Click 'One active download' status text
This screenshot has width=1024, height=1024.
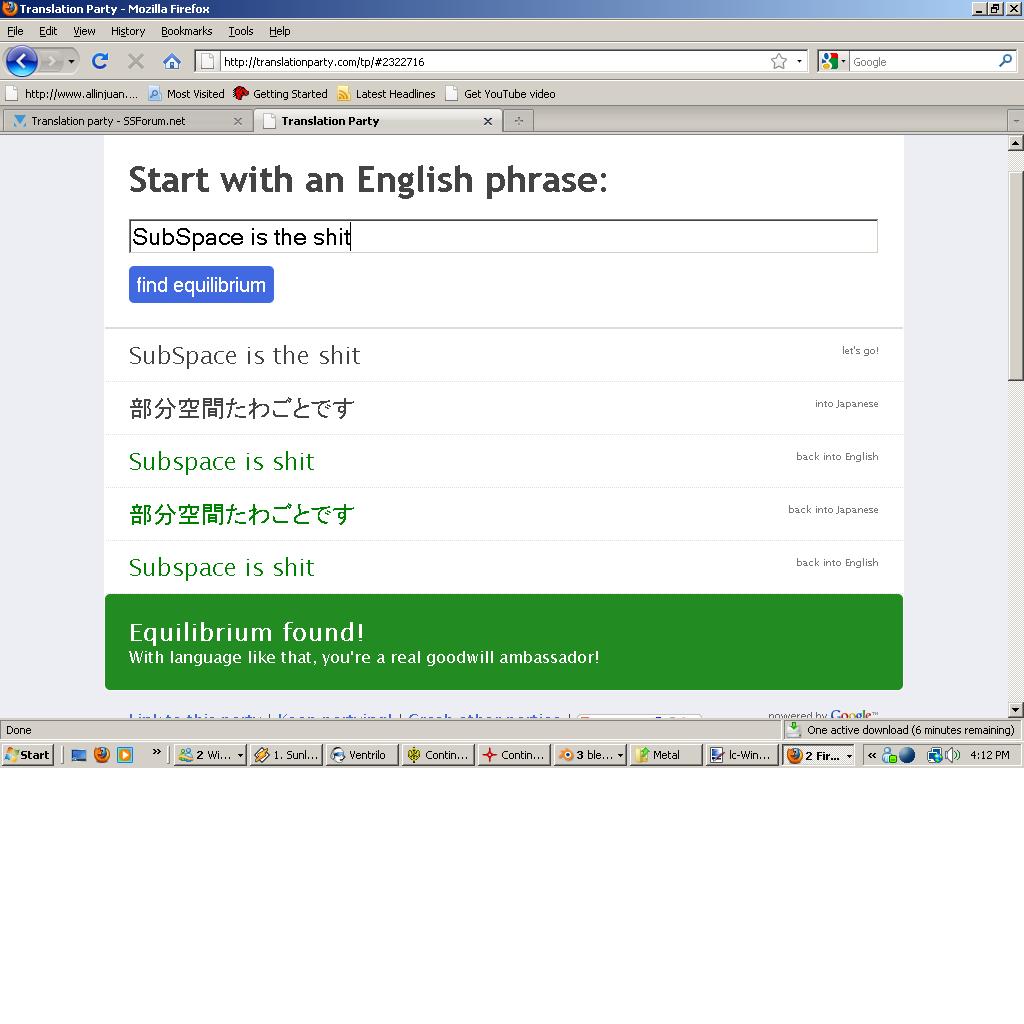910,730
